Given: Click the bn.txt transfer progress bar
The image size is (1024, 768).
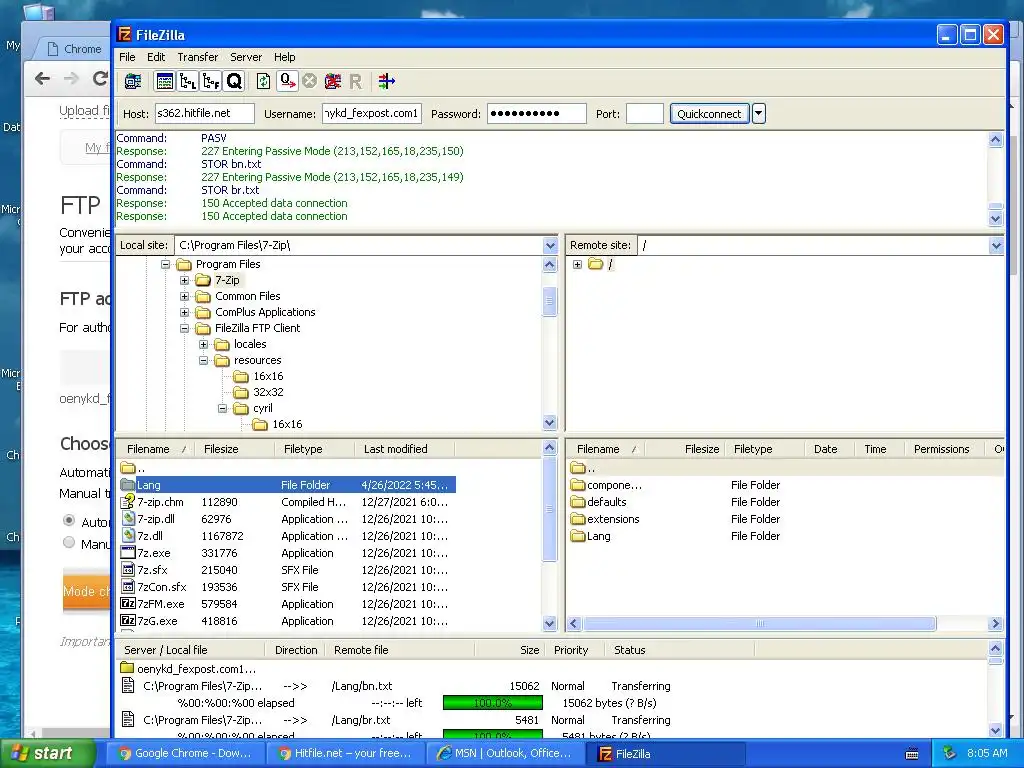Looking at the screenshot, I should [492, 703].
